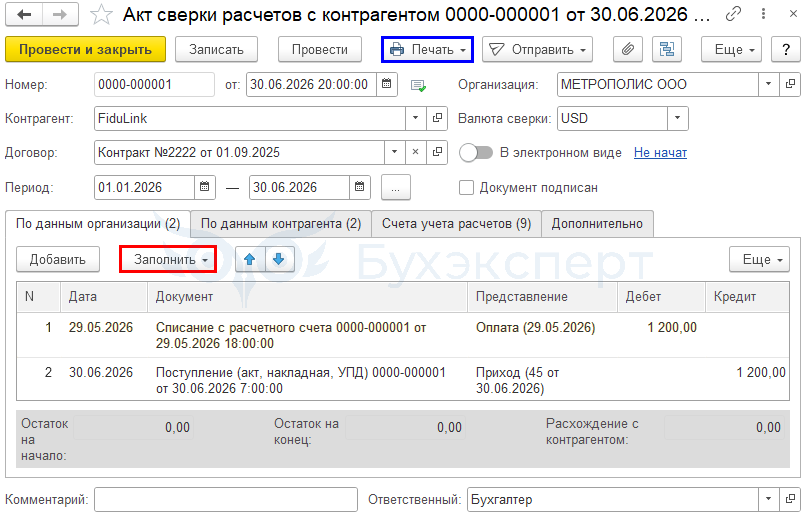Click the Представление column header
This screenshot has height=519, width=807.
[542, 297]
